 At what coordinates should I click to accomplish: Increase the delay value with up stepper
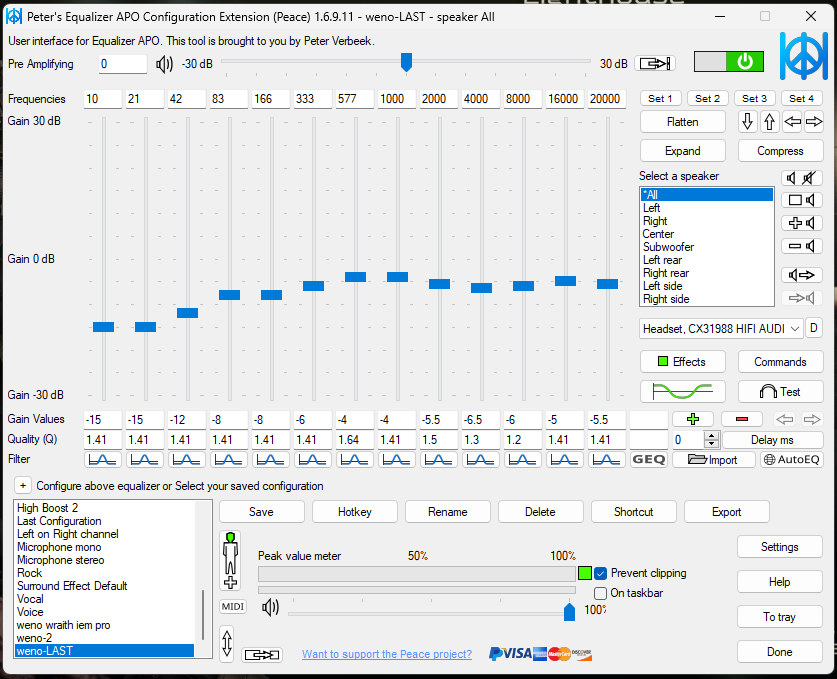click(x=711, y=436)
